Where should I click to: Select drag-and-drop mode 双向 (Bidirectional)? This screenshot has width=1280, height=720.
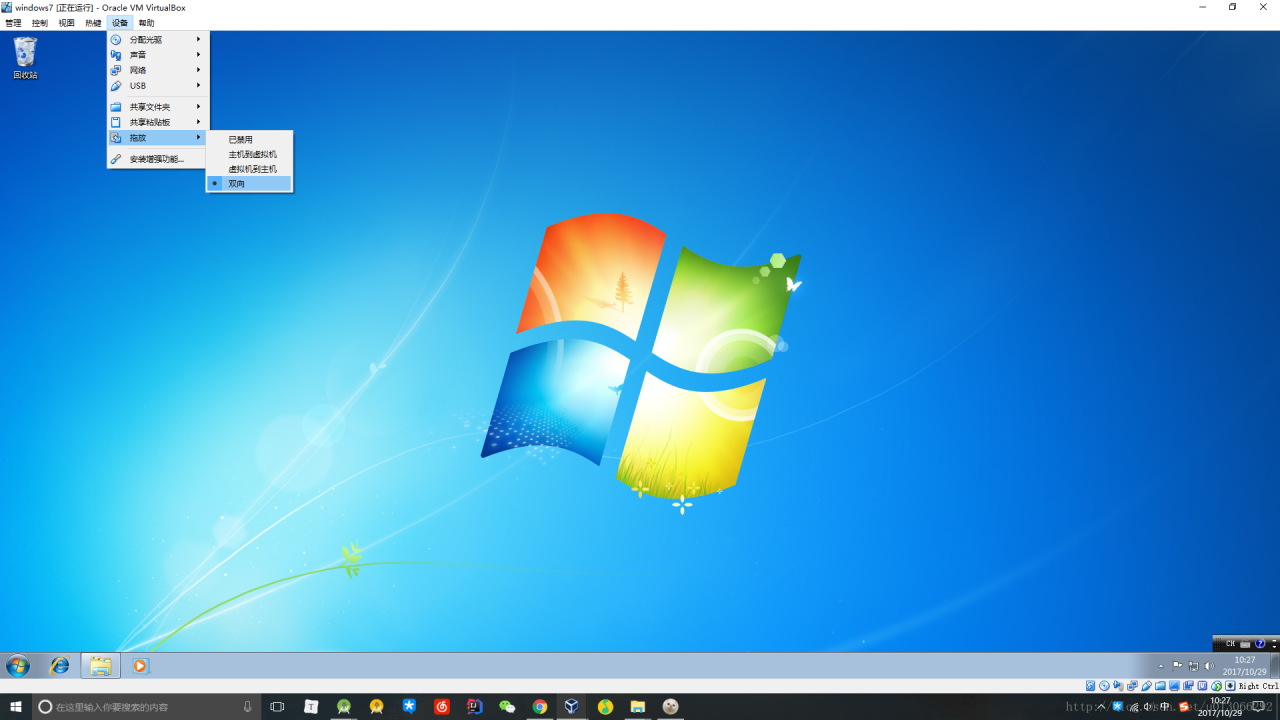point(249,184)
